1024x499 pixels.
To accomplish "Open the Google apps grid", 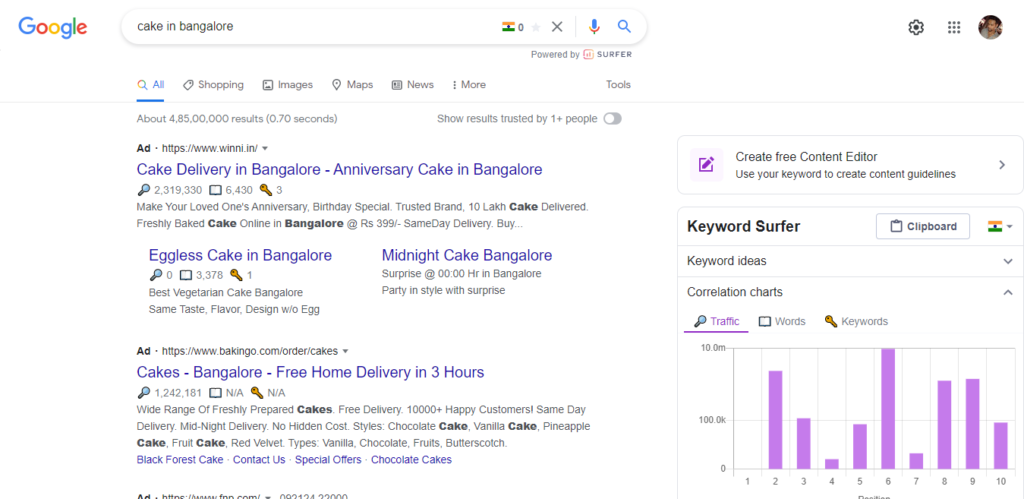I will coord(953,27).
